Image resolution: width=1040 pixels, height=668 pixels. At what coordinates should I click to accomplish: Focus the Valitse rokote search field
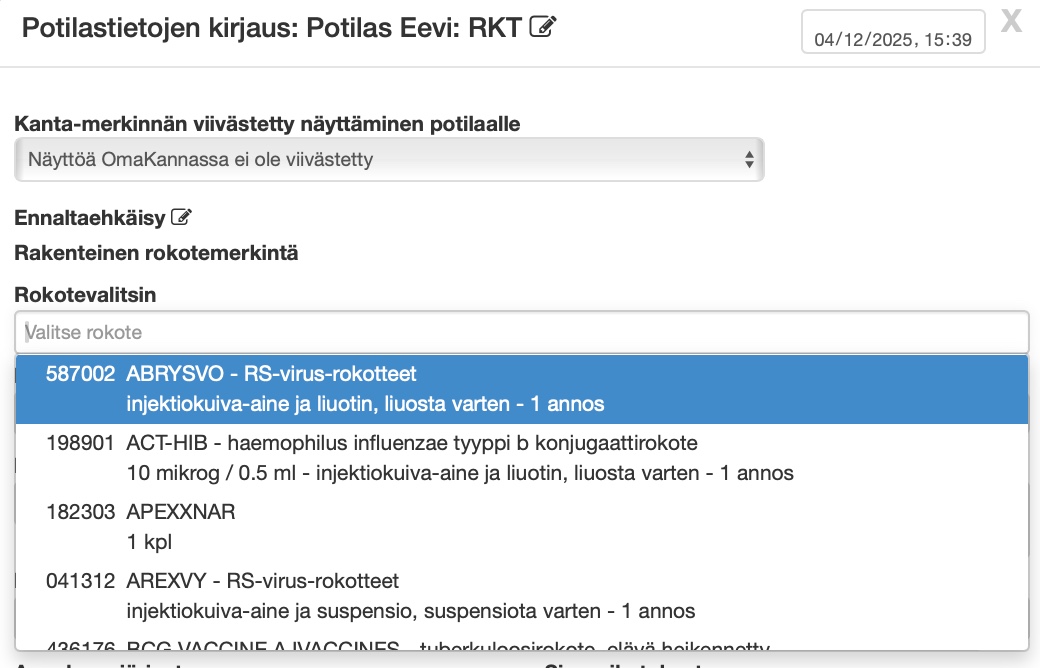coord(521,331)
